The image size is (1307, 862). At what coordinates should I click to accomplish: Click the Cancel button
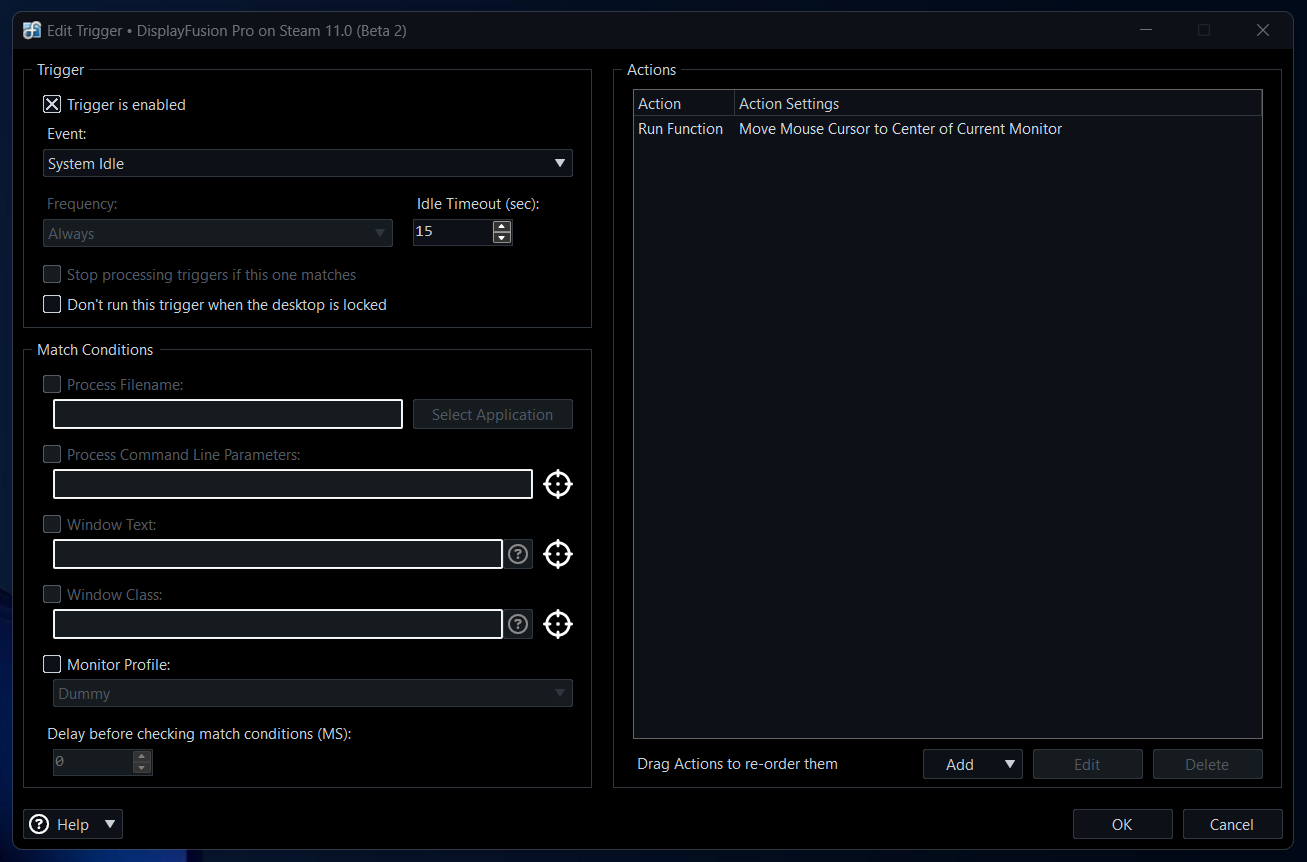1232,824
